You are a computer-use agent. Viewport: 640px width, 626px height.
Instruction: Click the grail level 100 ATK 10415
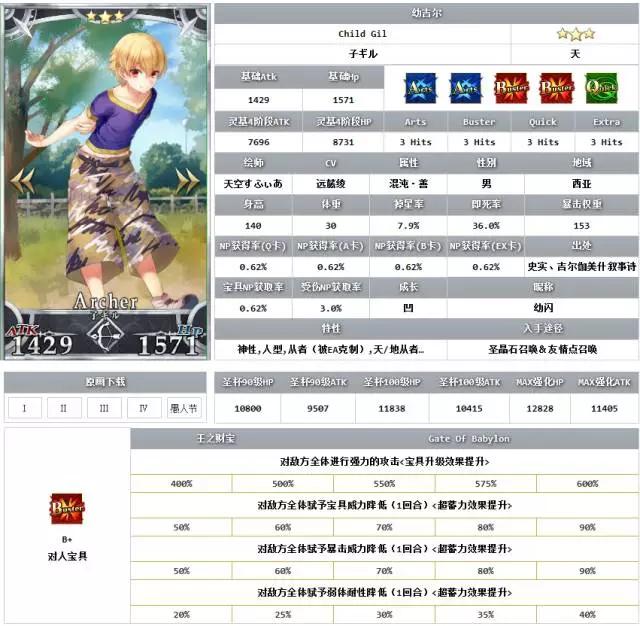click(469, 408)
